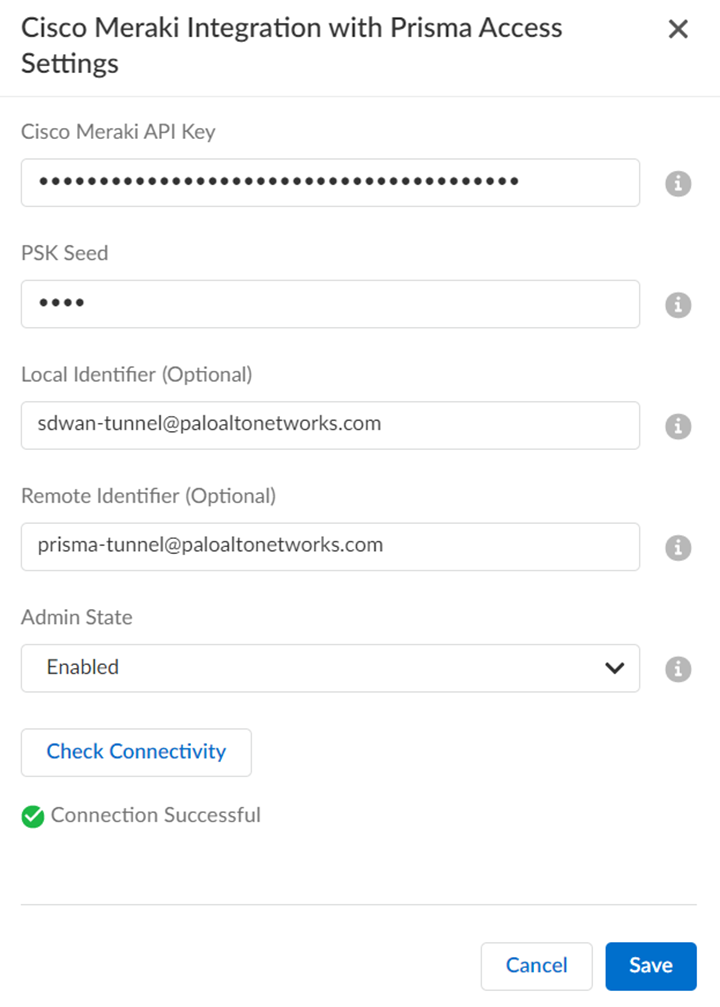
Task: Click Check Connectivity
Action: coord(135,752)
